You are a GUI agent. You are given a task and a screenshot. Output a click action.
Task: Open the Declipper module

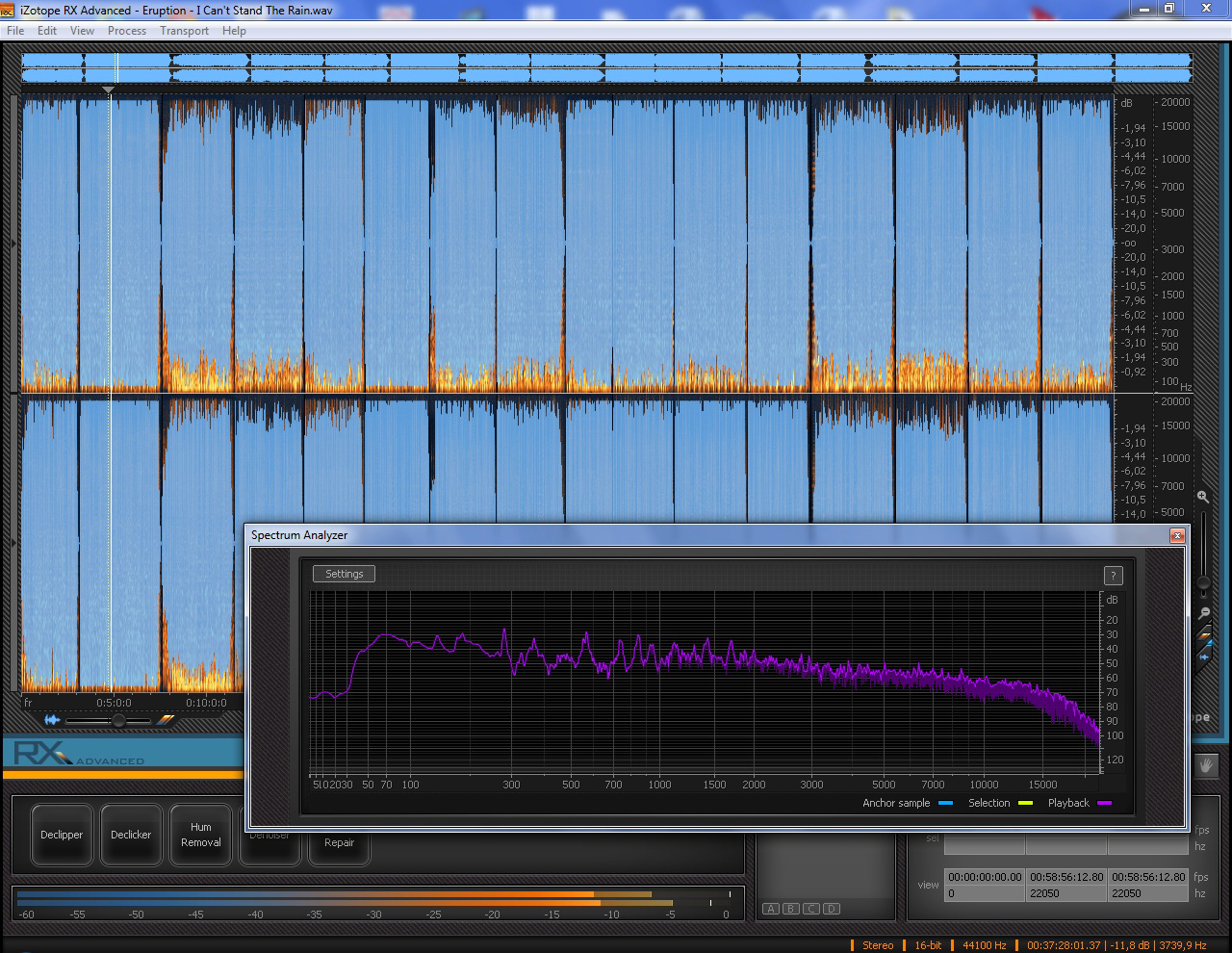click(x=62, y=835)
